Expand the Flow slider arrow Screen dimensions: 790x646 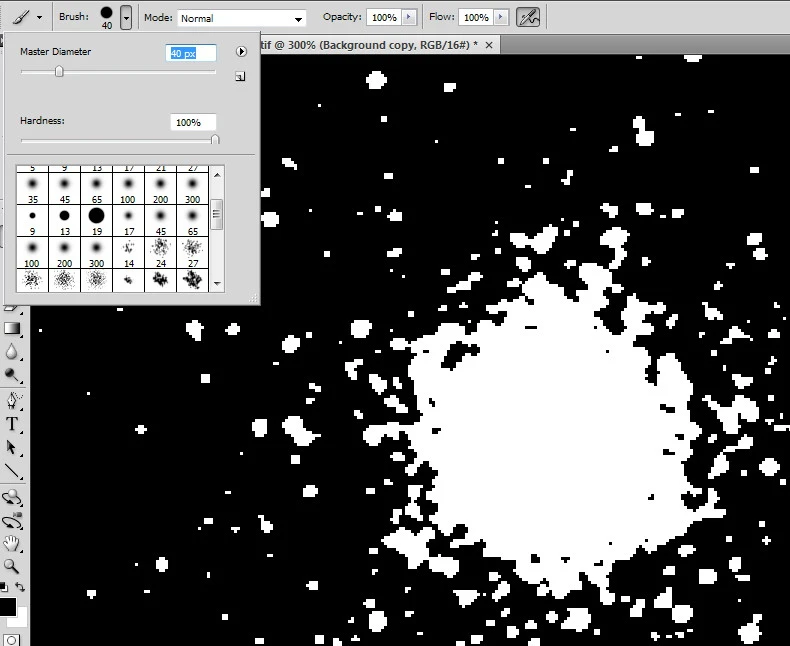(x=501, y=18)
